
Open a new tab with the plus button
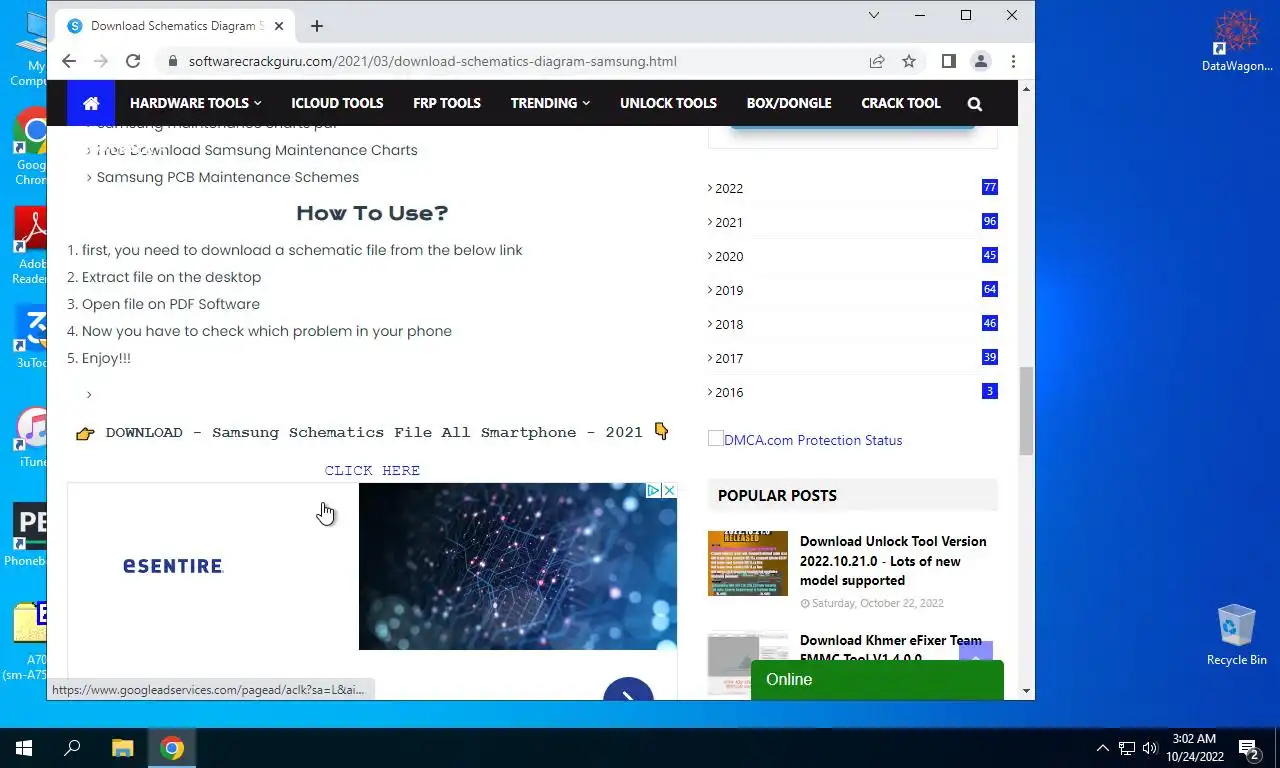[x=317, y=26]
